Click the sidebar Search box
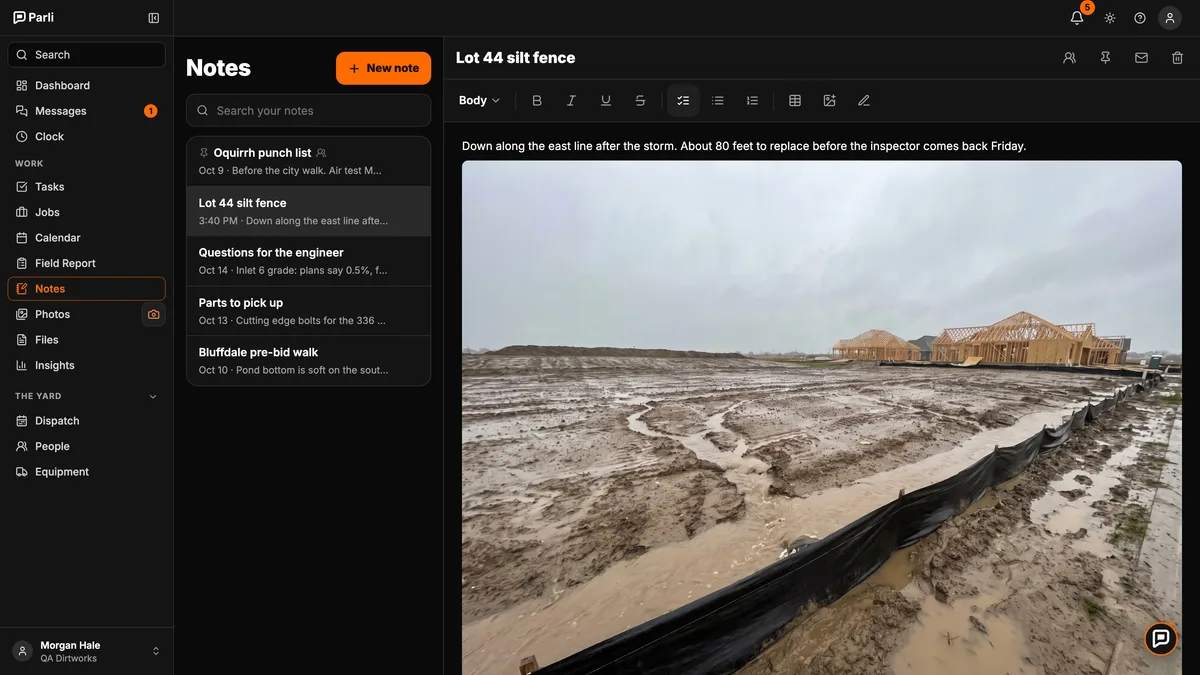Screen dimensions: 1200x675 87,55
